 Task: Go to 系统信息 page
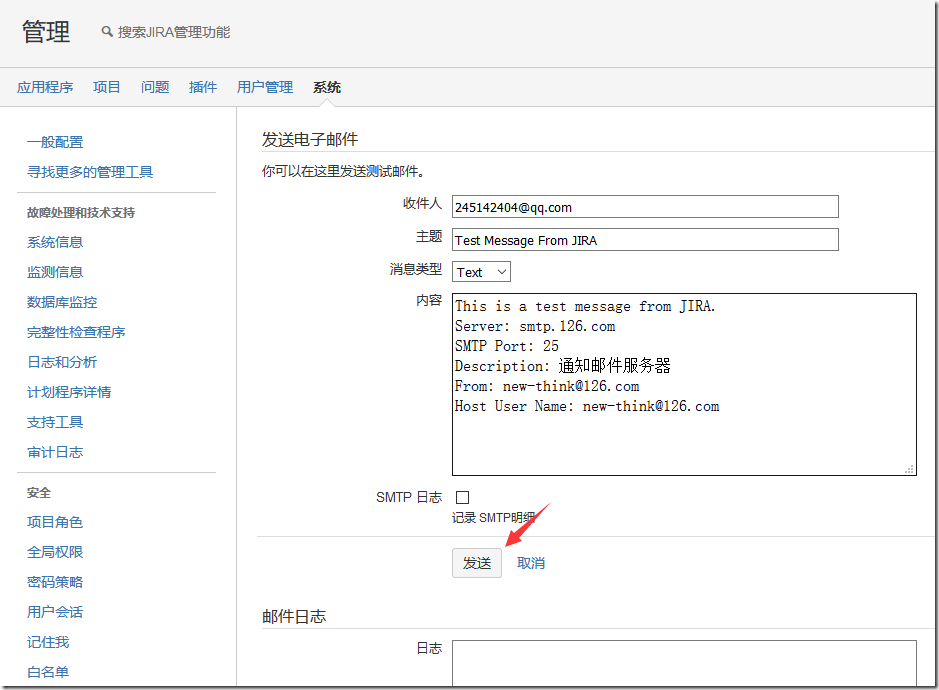[55, 243]
